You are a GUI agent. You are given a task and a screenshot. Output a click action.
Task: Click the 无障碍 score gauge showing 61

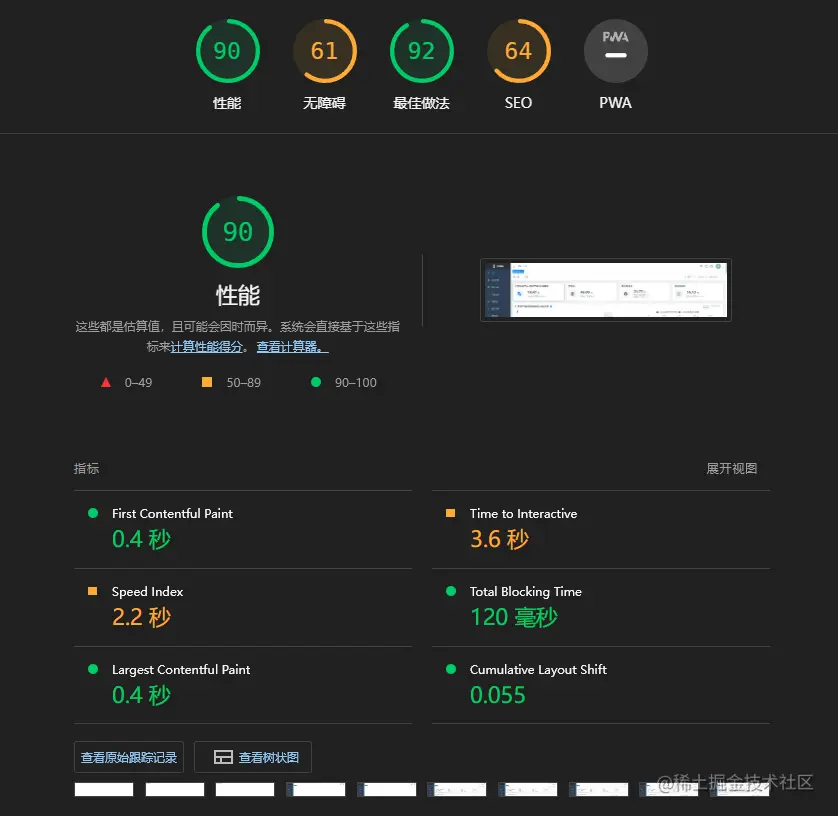coord(325,51)
